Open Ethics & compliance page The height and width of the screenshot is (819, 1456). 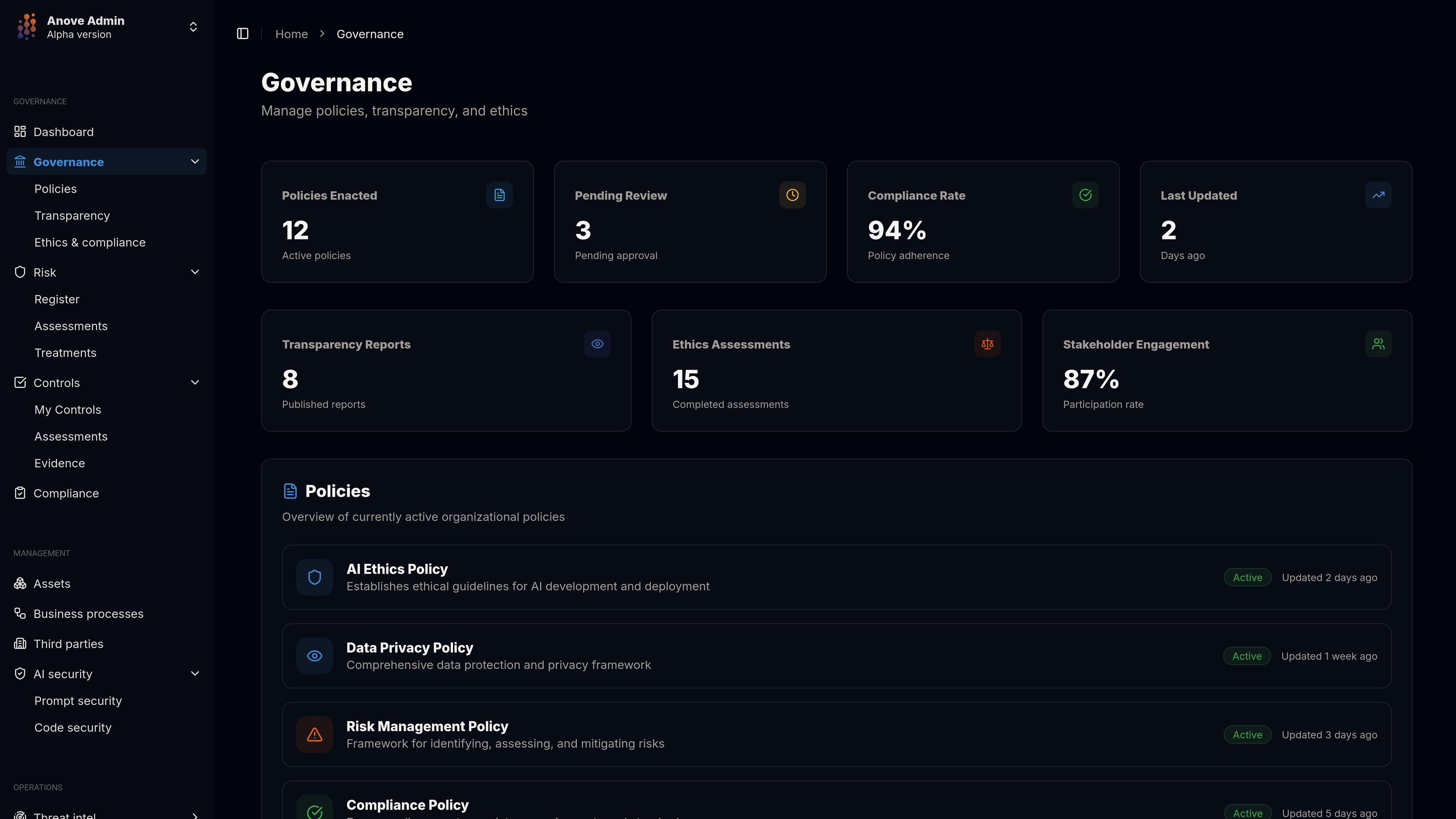(x=90, y=242)
